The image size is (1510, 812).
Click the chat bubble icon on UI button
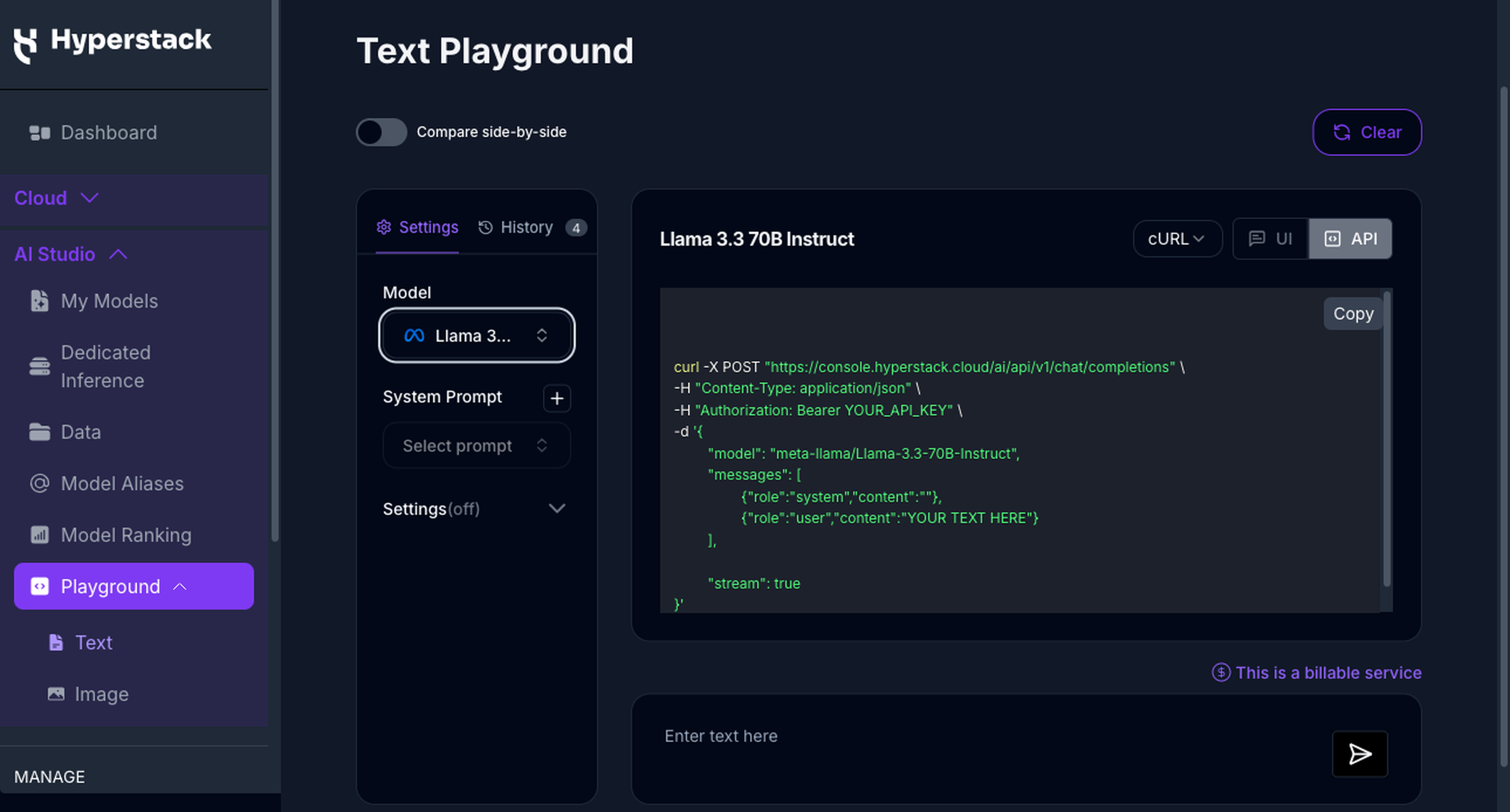click(1257, 238)
